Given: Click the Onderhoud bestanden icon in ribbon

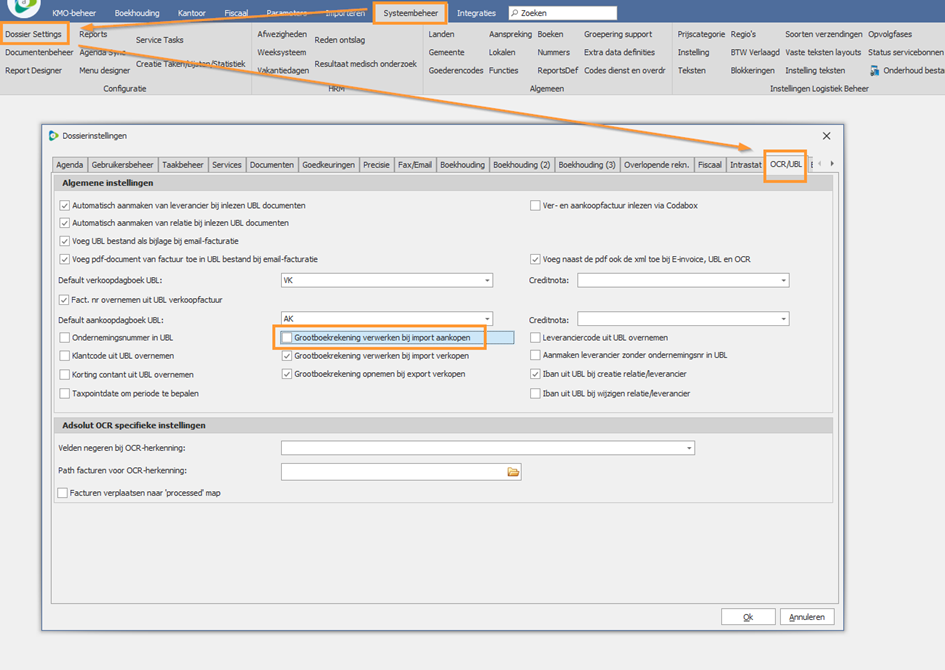Looking at the screenshot, I should coord(875,71).
